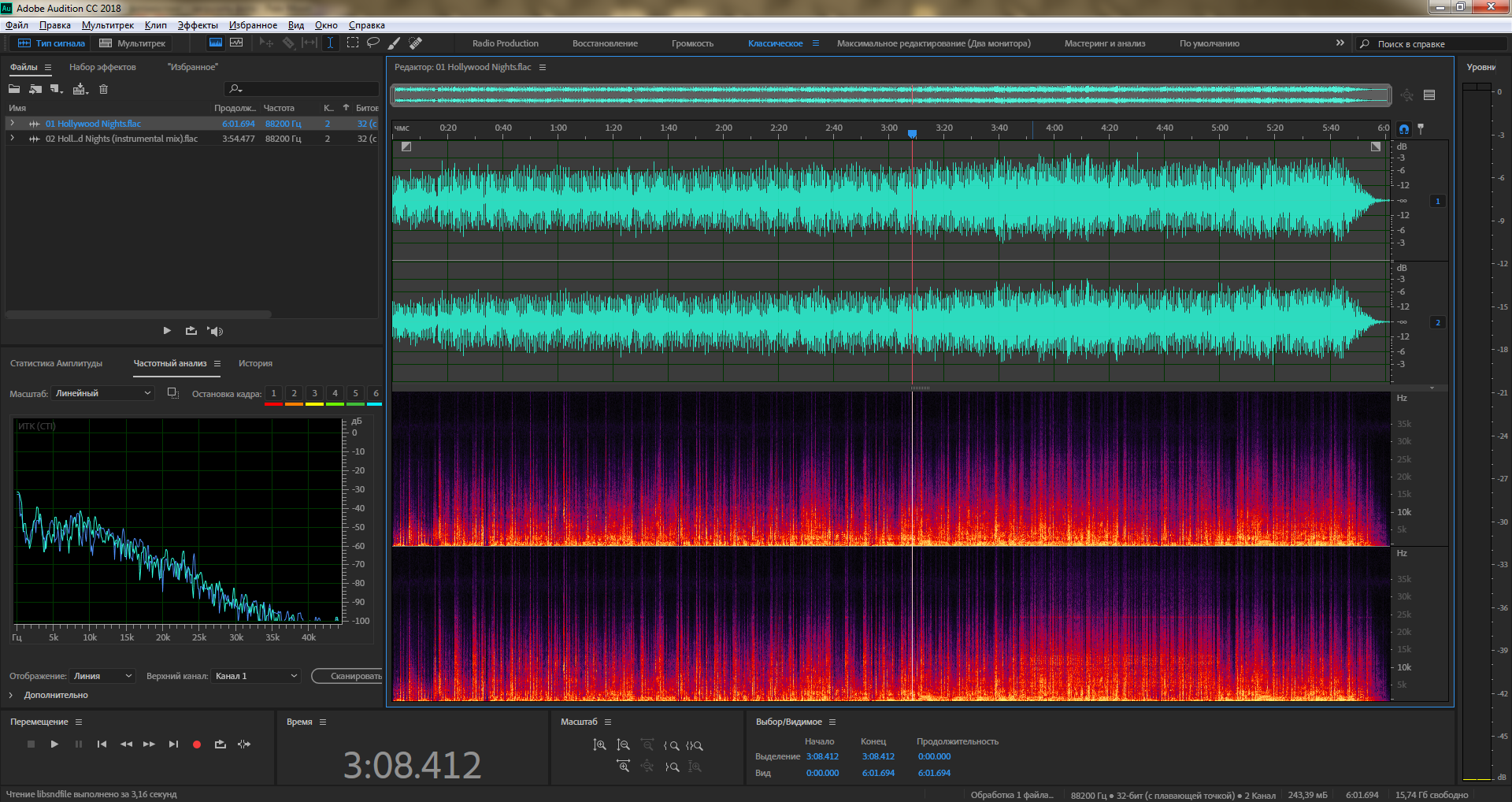Open the Избранное menu
The width and height of the screenshot is (1512, 802).
[x=253, y=25]
